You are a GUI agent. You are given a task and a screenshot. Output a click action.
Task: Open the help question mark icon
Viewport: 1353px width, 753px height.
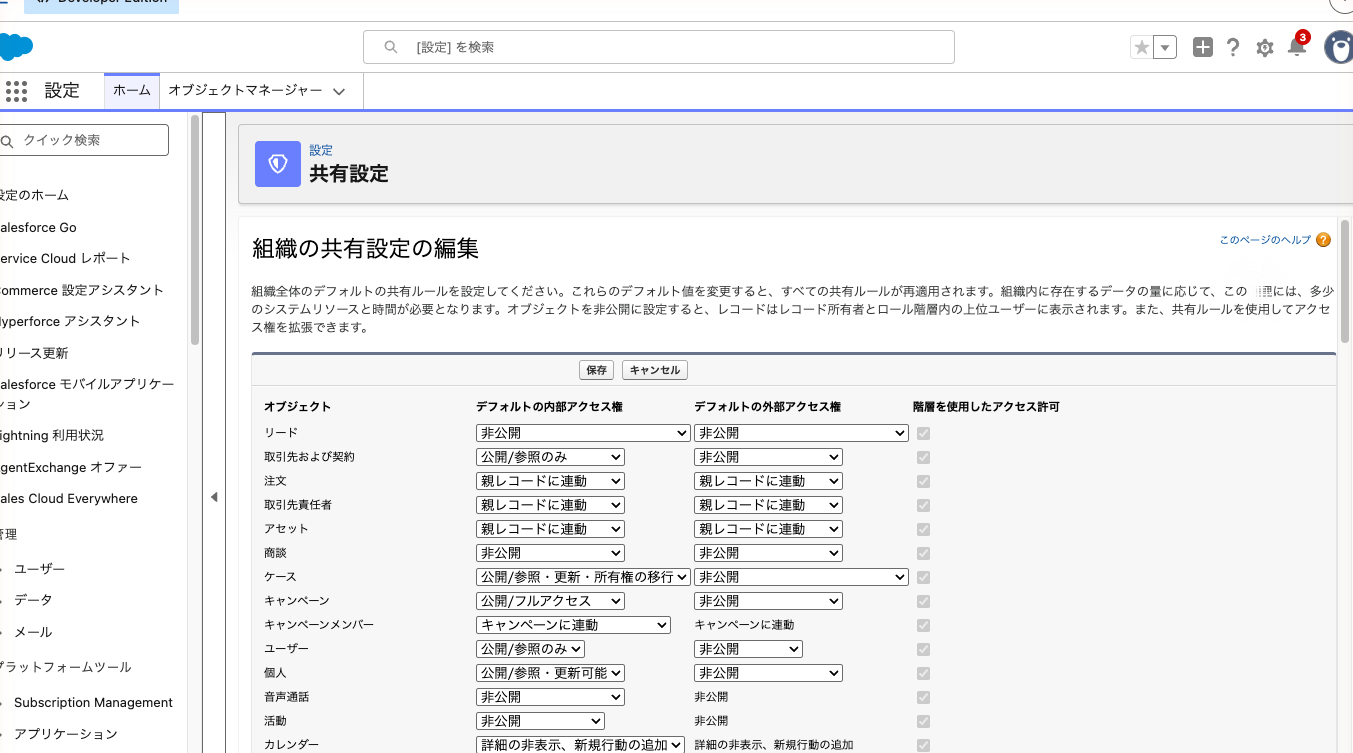pos(1233,47)
